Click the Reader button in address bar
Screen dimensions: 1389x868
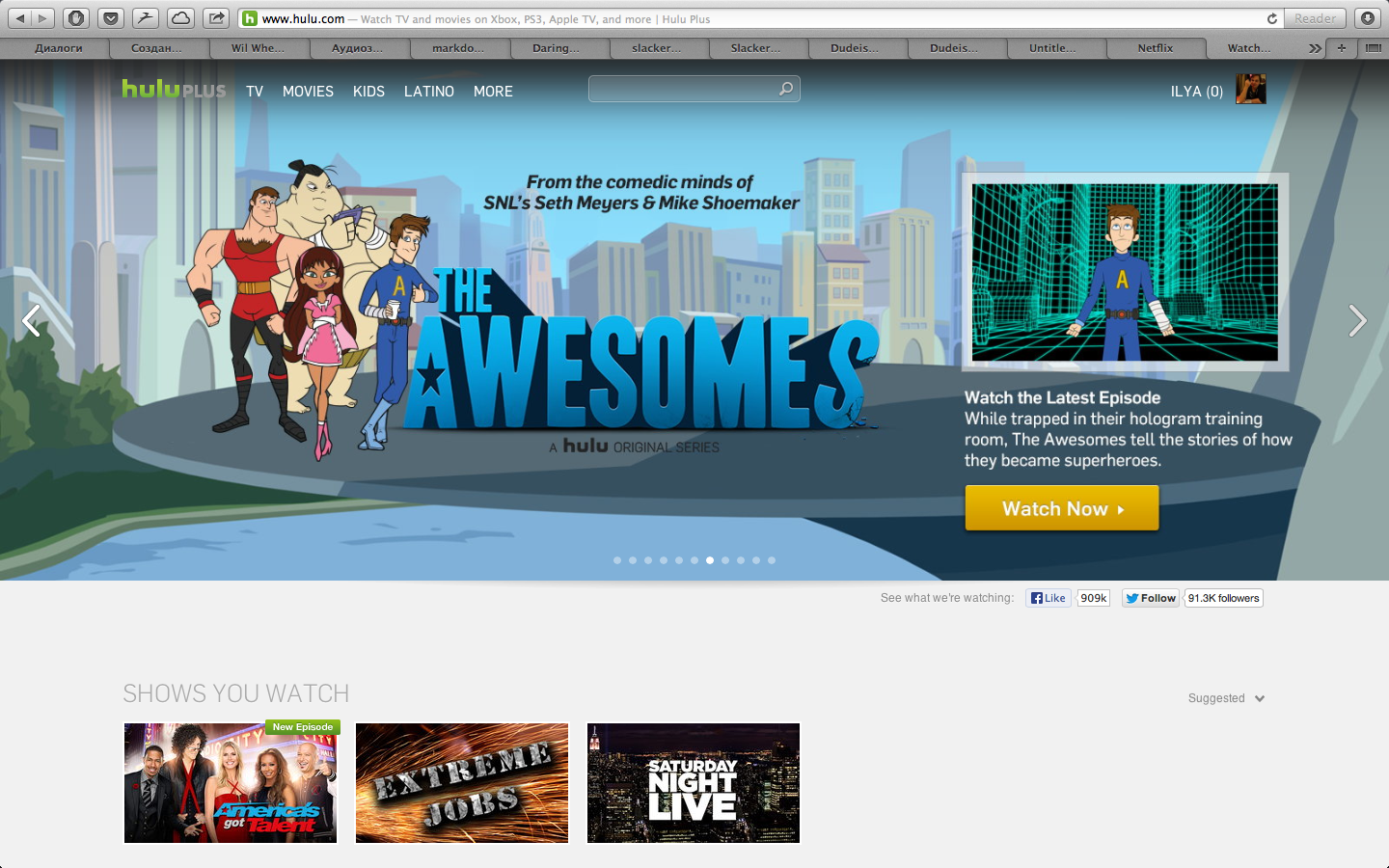click(x=1316, y=18)
